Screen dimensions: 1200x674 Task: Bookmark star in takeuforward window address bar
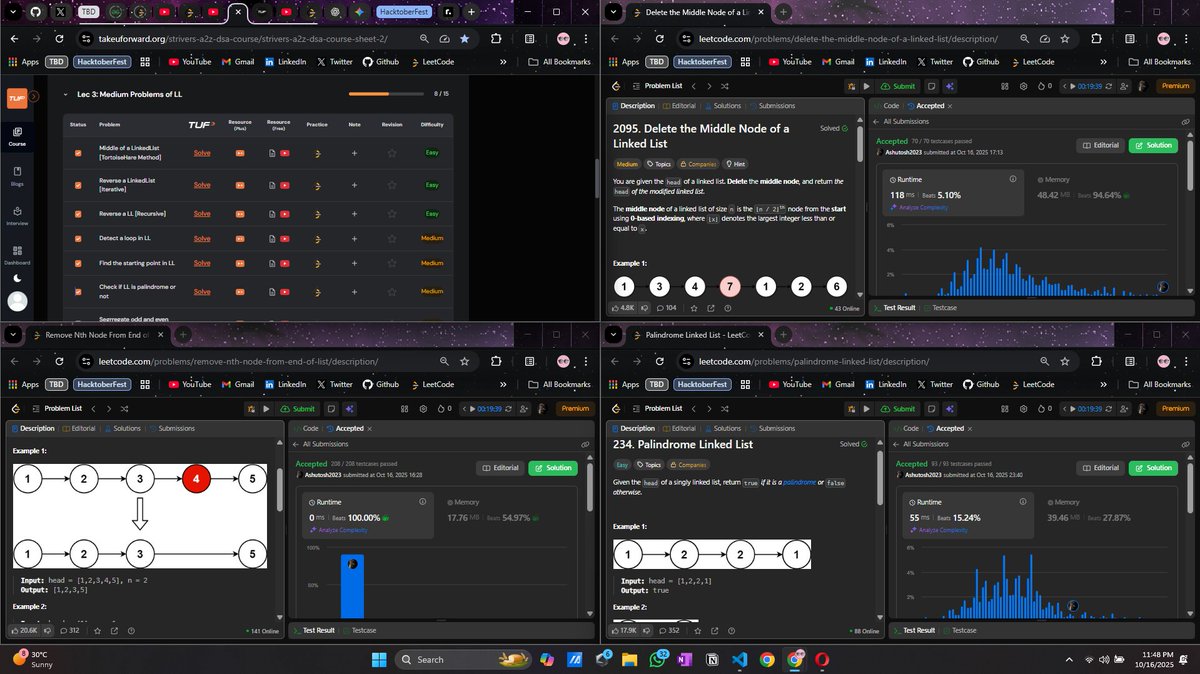pyautogui.click(x=465, y=38)
